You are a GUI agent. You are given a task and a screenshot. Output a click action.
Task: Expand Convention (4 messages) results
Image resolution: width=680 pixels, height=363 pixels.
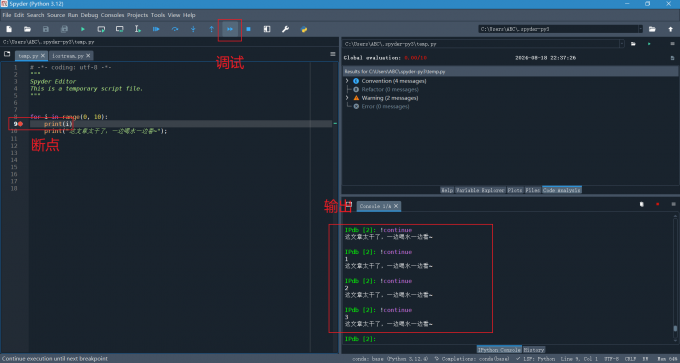point(347,81)
